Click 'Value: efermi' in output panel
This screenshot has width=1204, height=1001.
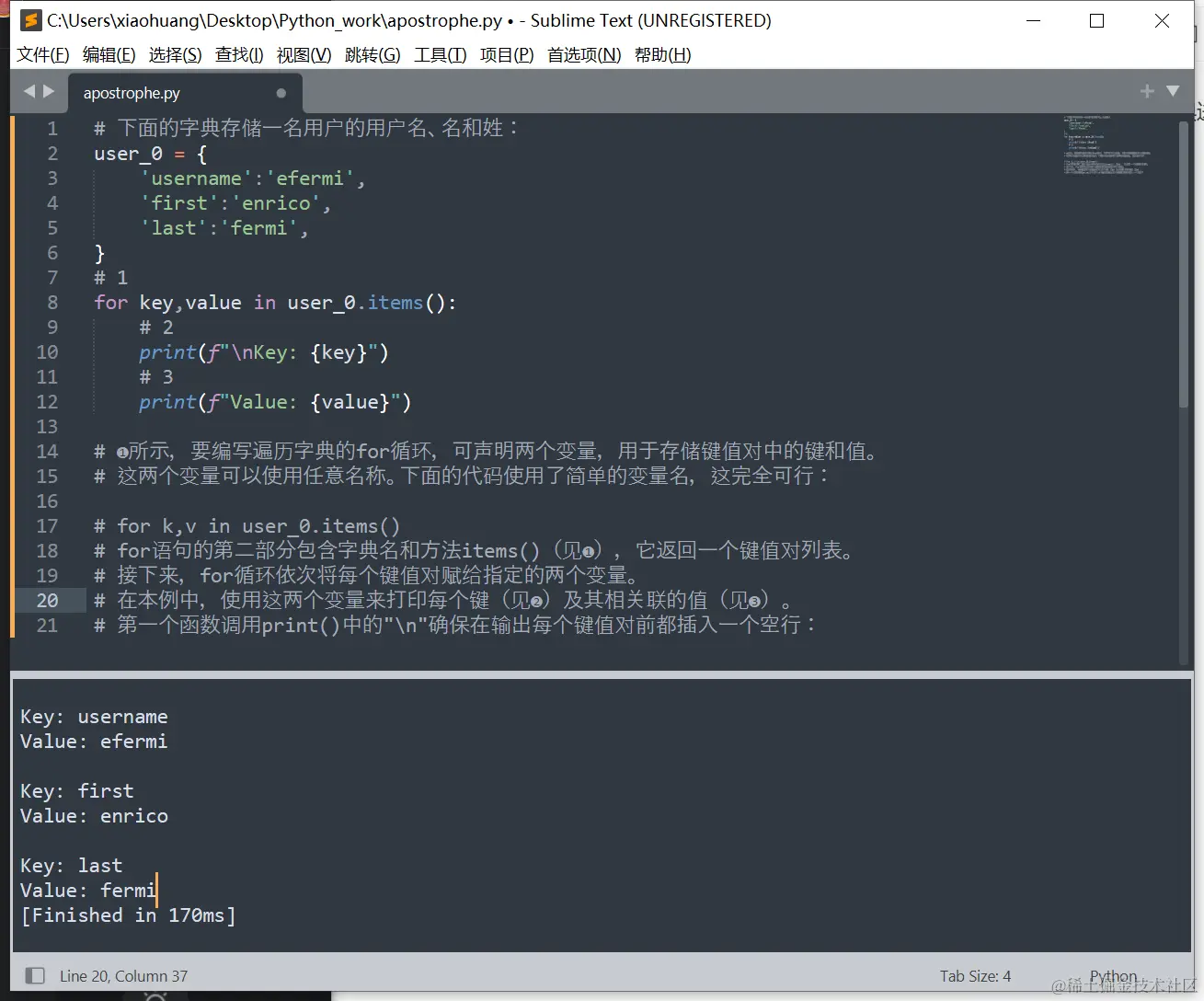(x=94, y=742)
